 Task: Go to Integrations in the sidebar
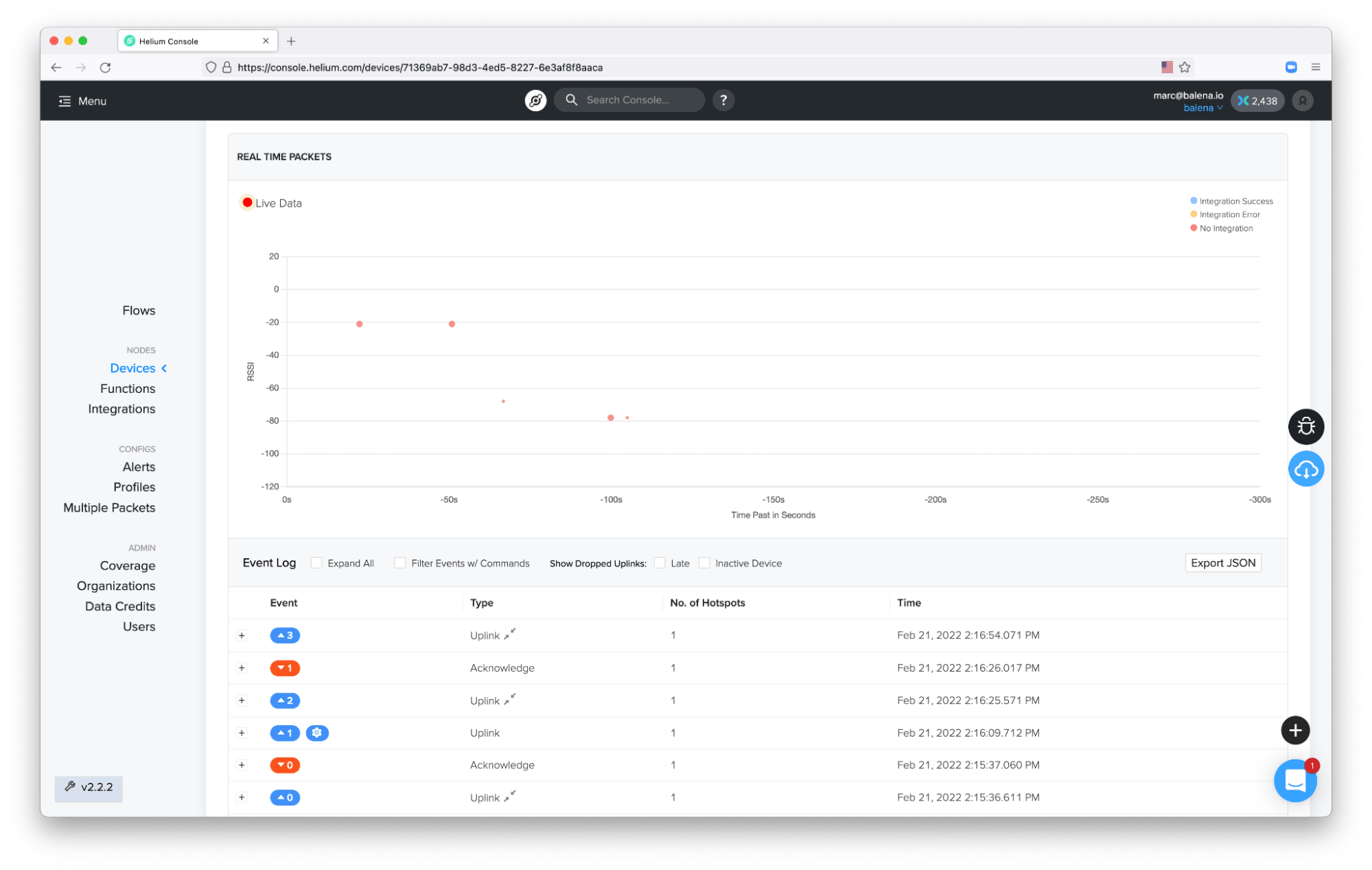(x=121, y=409)
